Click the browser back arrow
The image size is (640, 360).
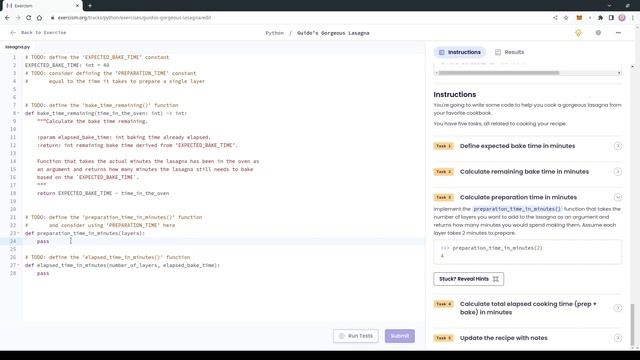click(x=7, y=18)
